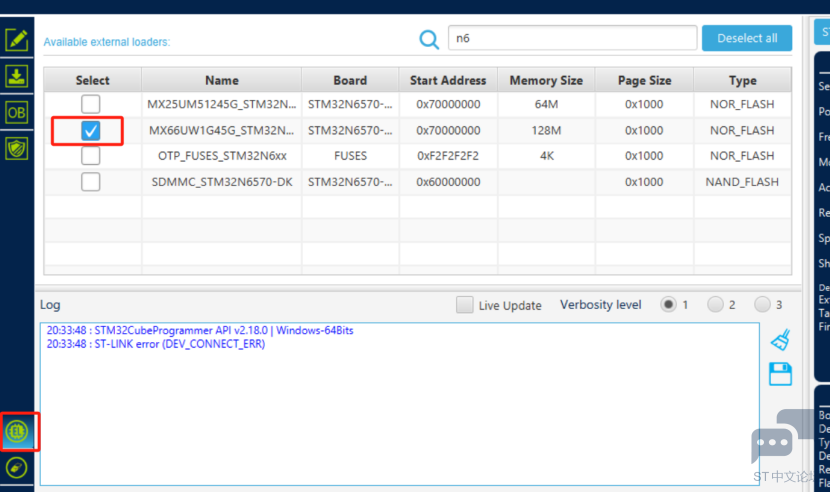
Task: Click the MX66UW1G45G_STM32N... name cell
Action: point(222,130)
